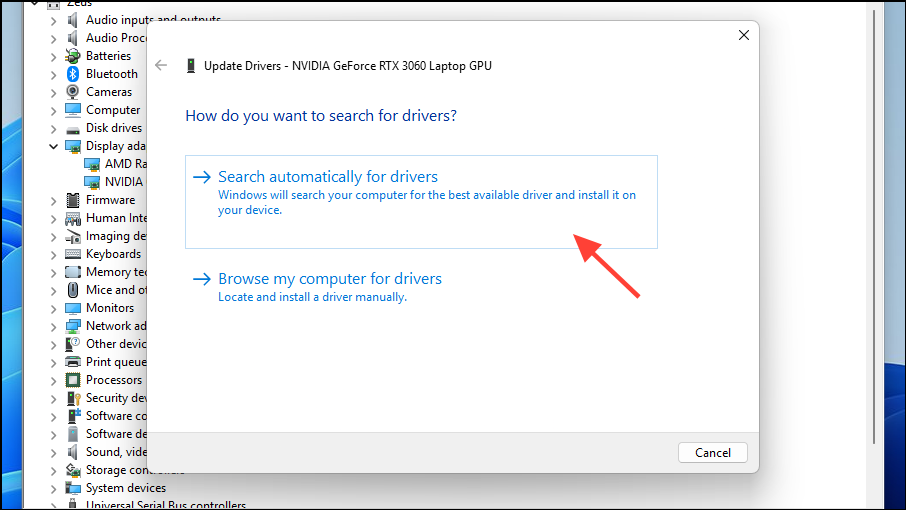906x510 pixels.
Task: Click the Imaging devices icon
Action: (73, 236)
